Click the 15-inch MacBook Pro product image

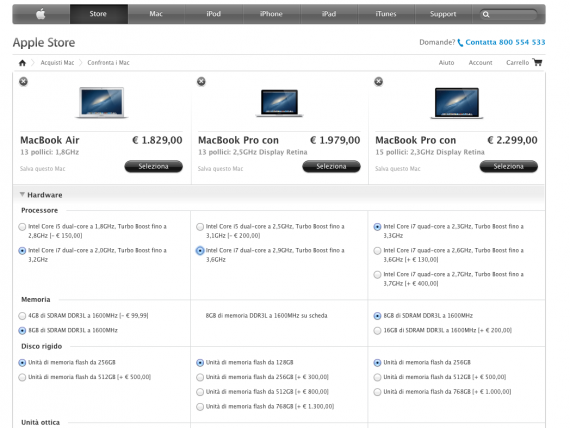point(457,103)
